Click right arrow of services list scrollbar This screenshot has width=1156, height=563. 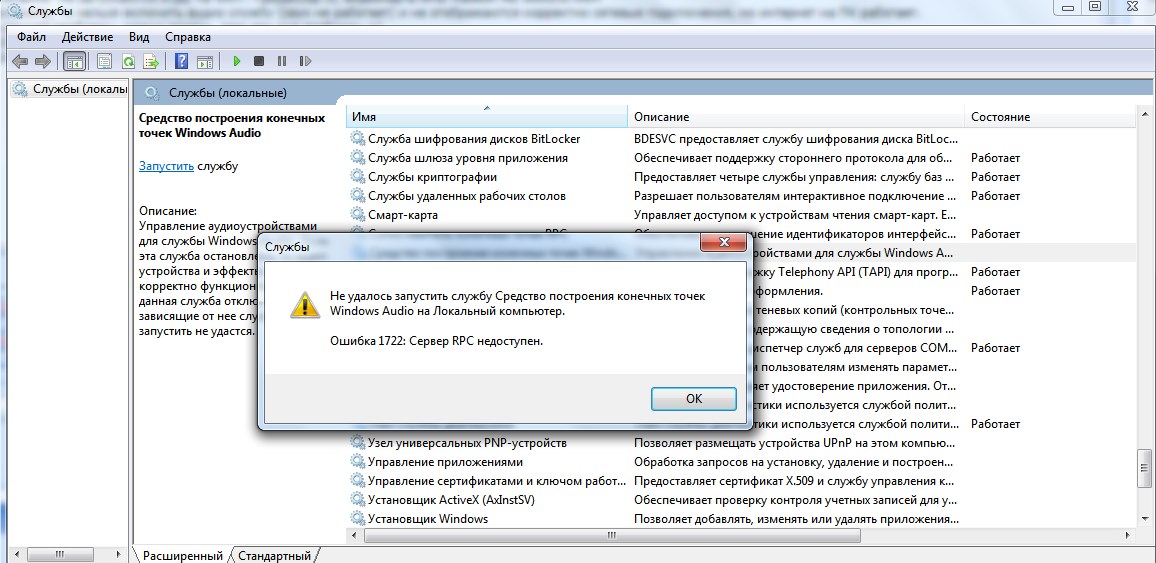[1129, 535]
